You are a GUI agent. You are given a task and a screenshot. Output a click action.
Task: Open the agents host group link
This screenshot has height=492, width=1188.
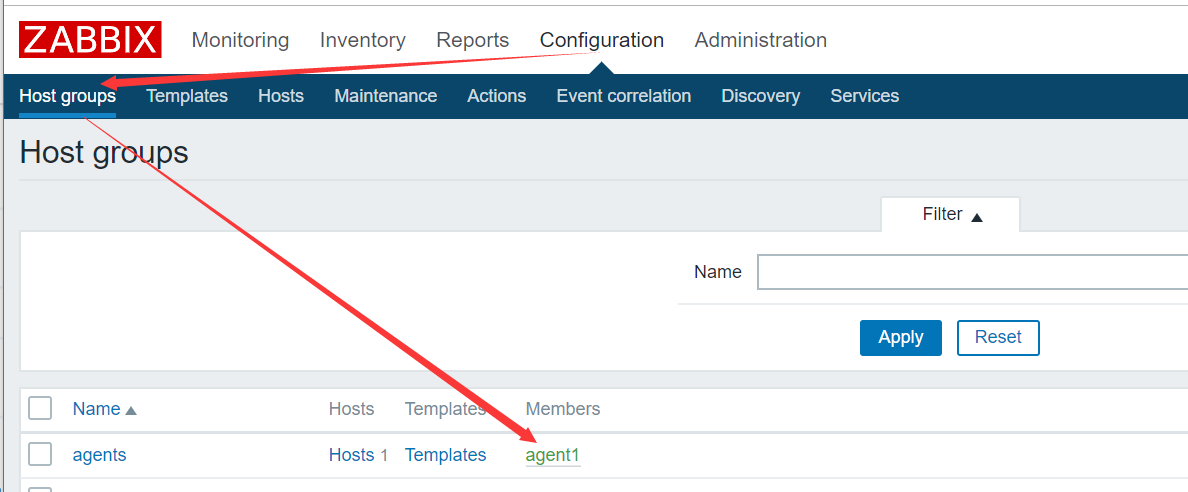tap(99, 455)
